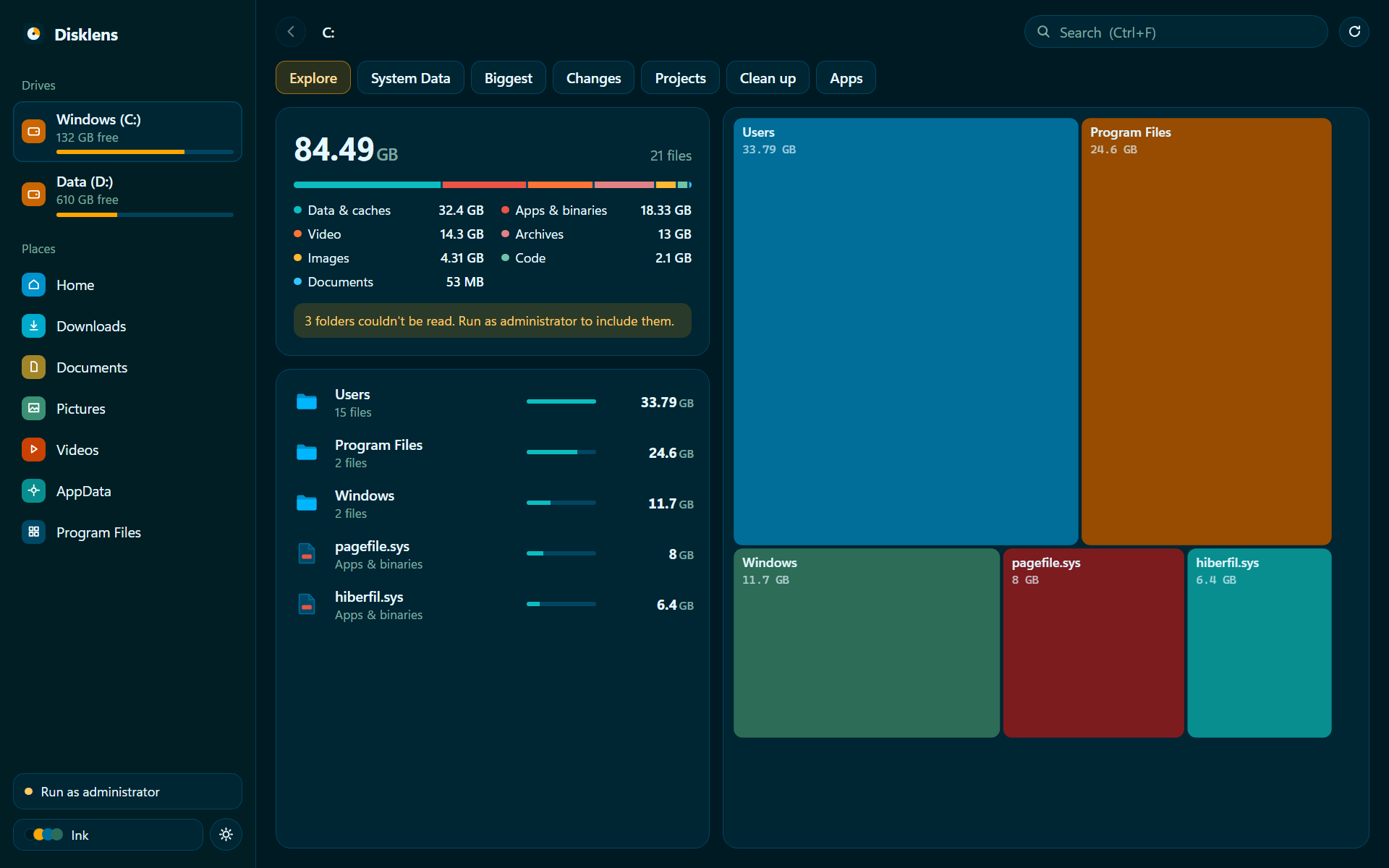Open the Windows folder row, 11.7 GB

(x=493, y=503)
